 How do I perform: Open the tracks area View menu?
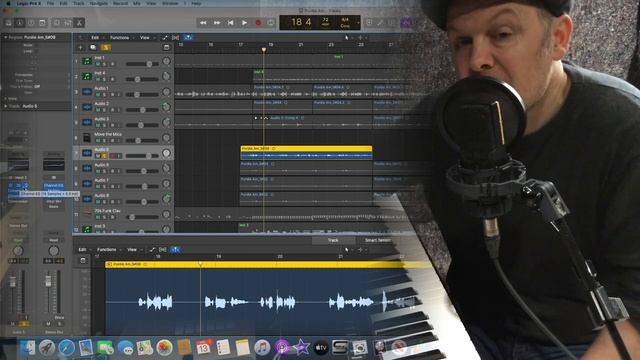[x=145, y=38]
